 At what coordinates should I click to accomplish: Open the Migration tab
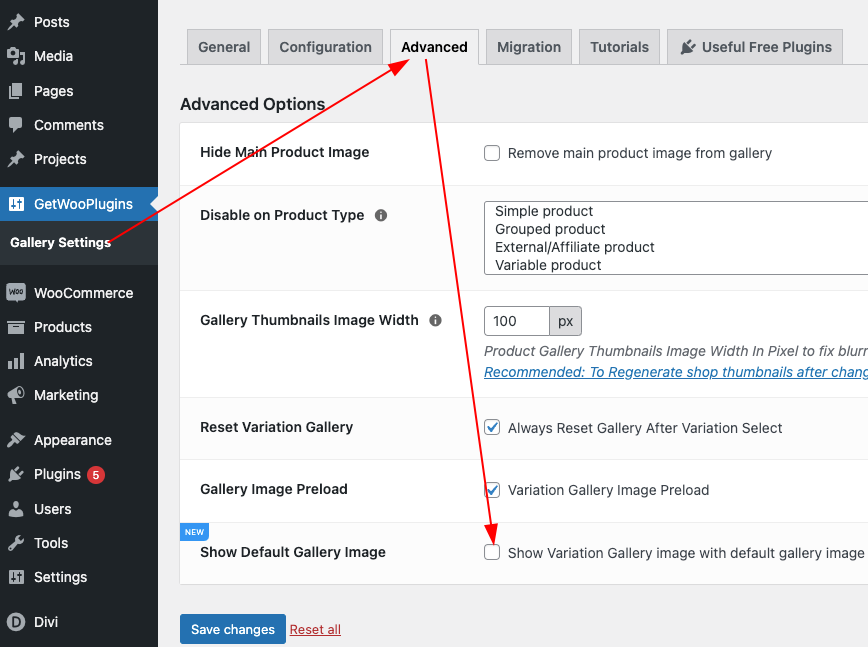(x=529, y=47)
